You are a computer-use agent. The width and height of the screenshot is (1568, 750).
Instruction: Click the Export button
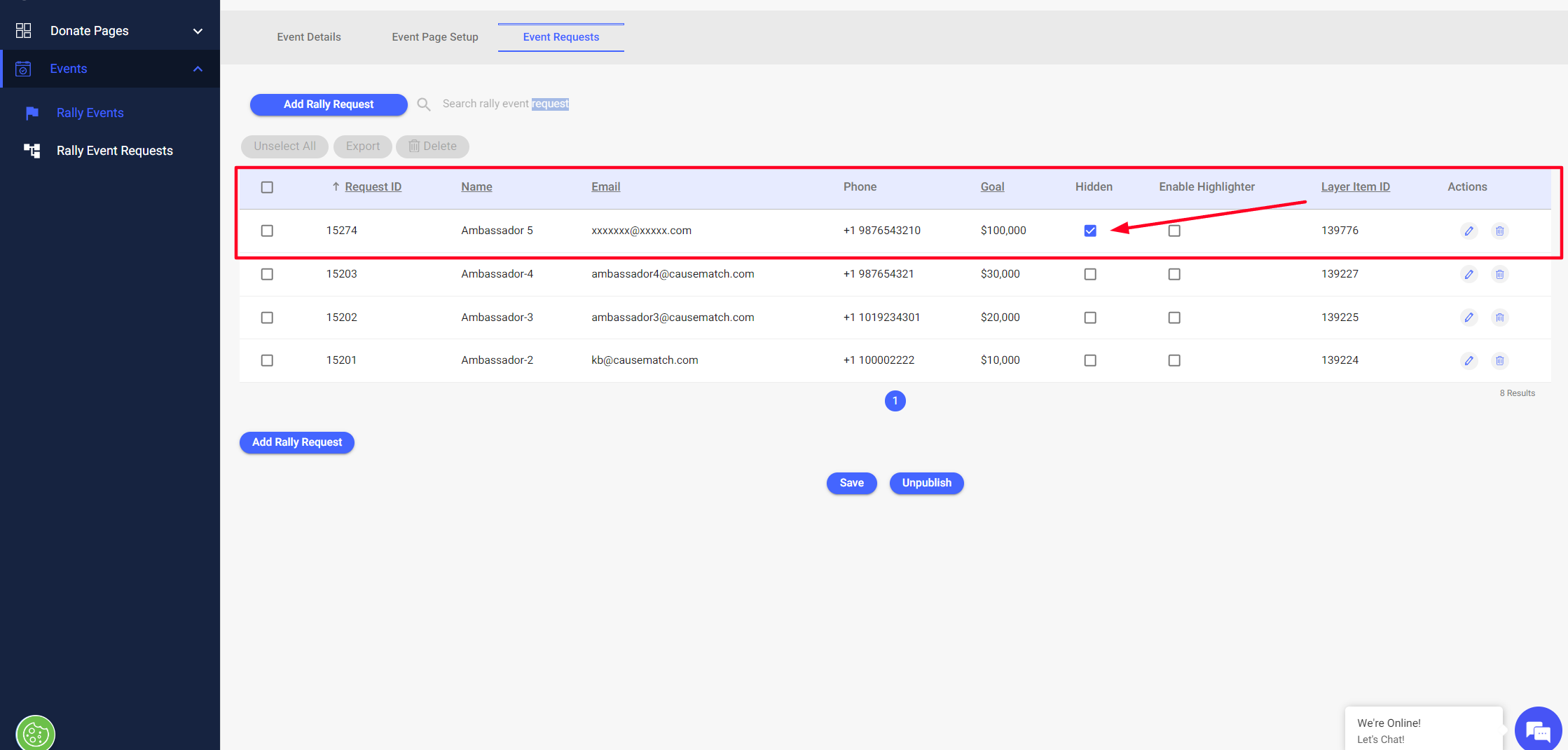(363, 146)
